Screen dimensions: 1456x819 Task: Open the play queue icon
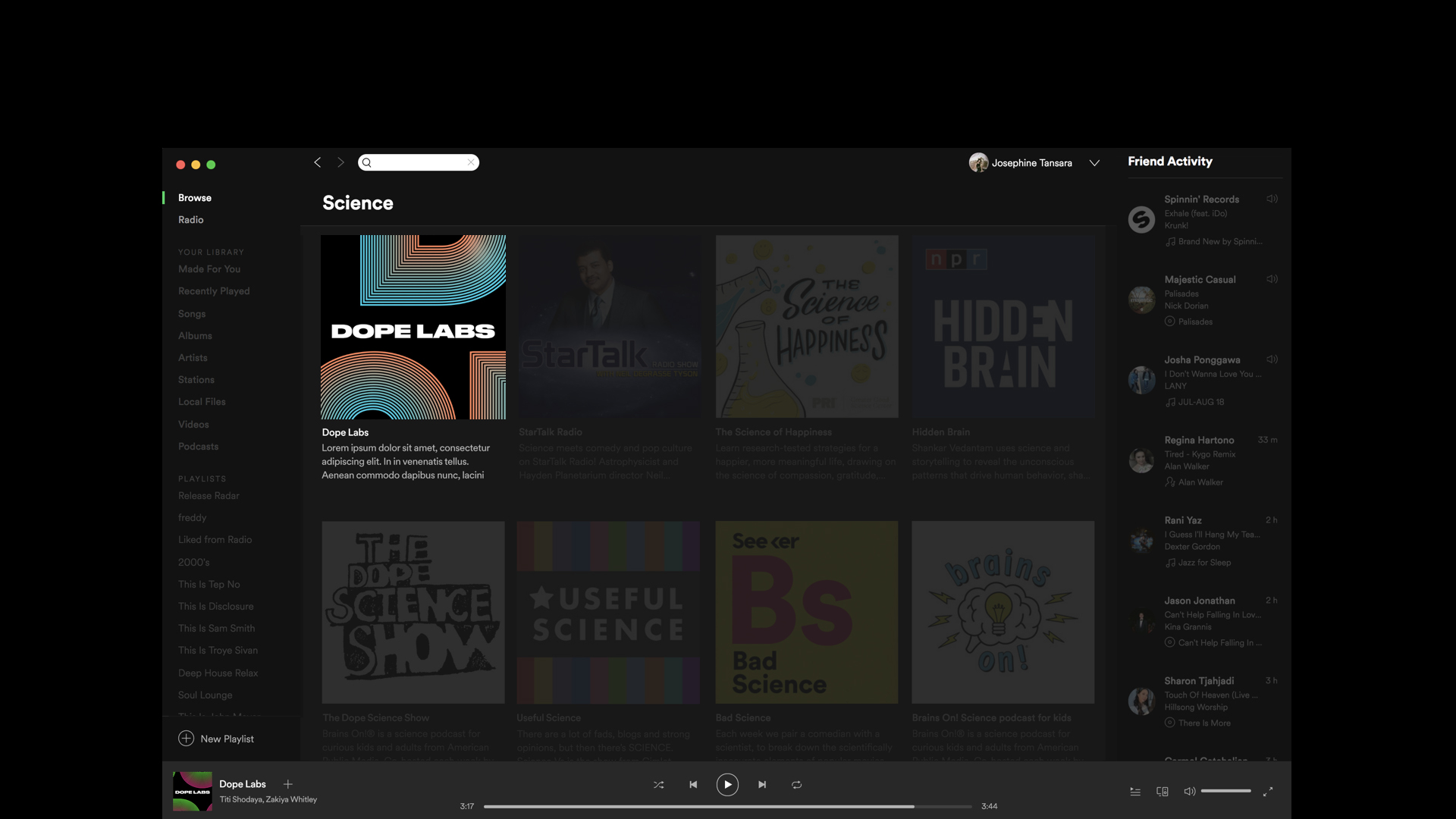point(1135,792)
